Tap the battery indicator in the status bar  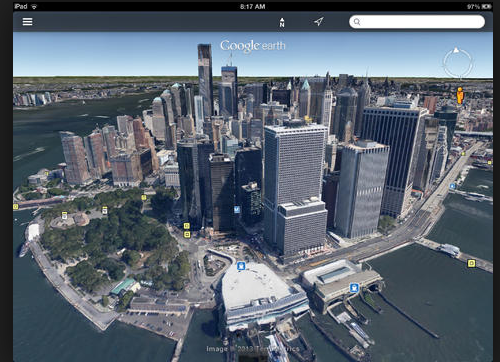(x=487, y=6)
